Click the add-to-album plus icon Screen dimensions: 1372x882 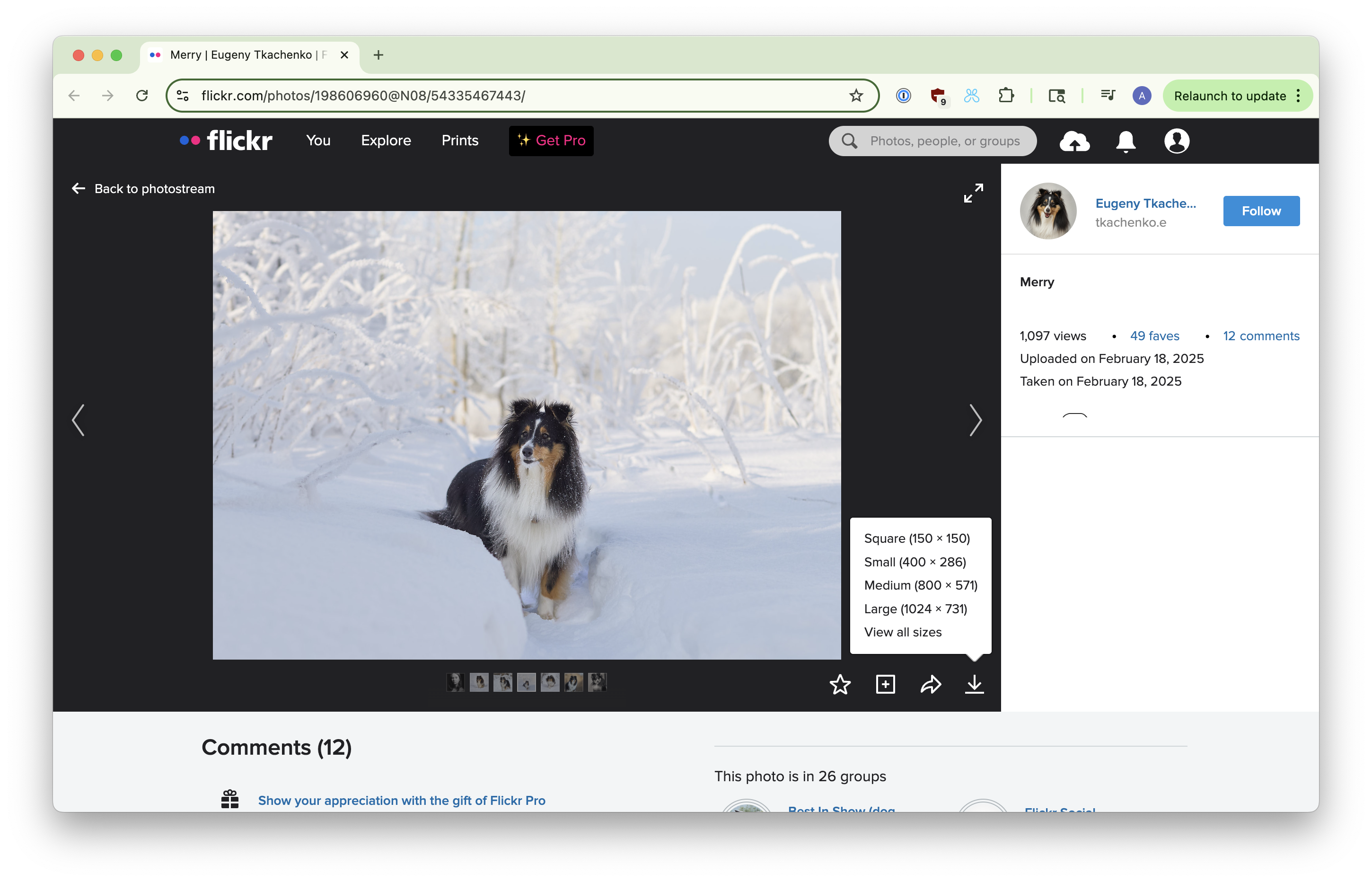pos(885,684)
